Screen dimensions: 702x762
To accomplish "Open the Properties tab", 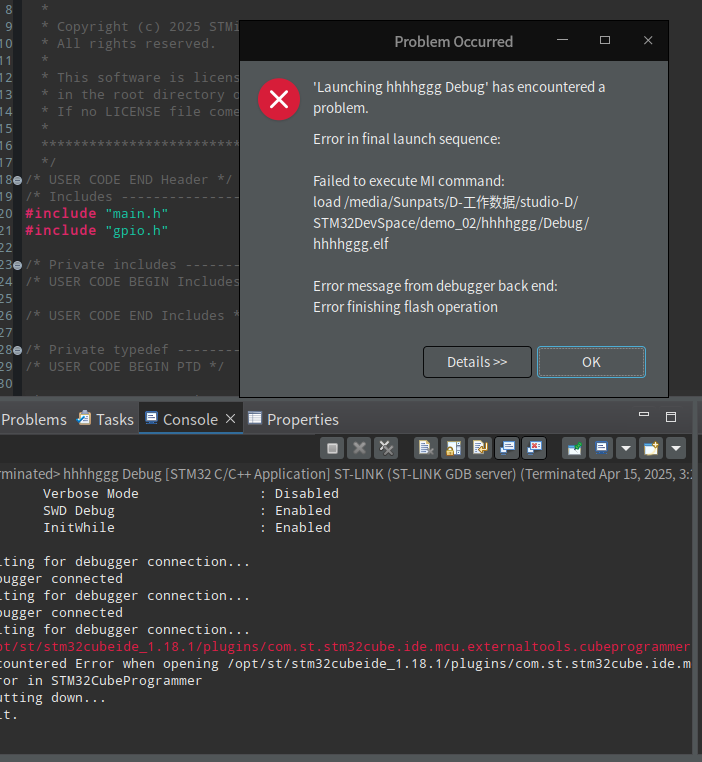I will [x=293, y=419].
